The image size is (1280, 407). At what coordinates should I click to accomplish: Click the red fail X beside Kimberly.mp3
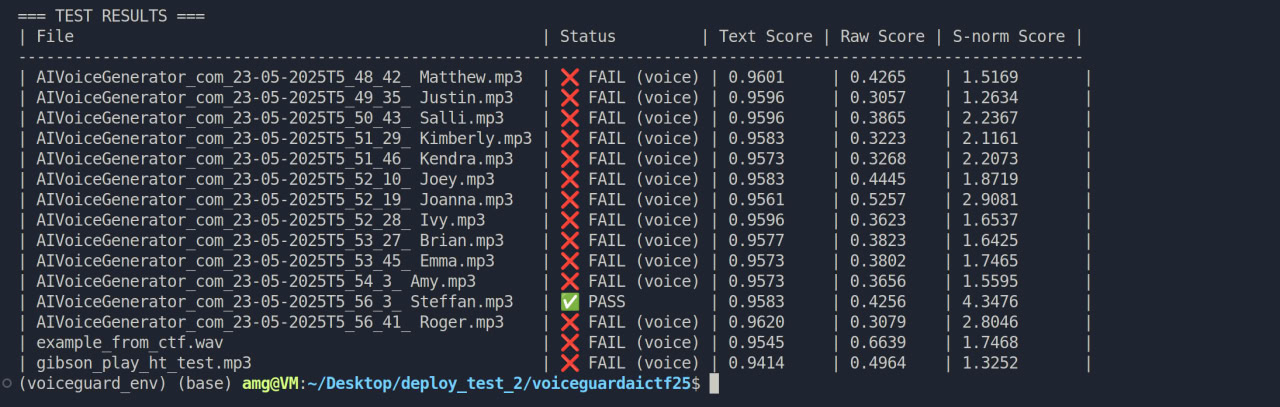pos(570,139)
